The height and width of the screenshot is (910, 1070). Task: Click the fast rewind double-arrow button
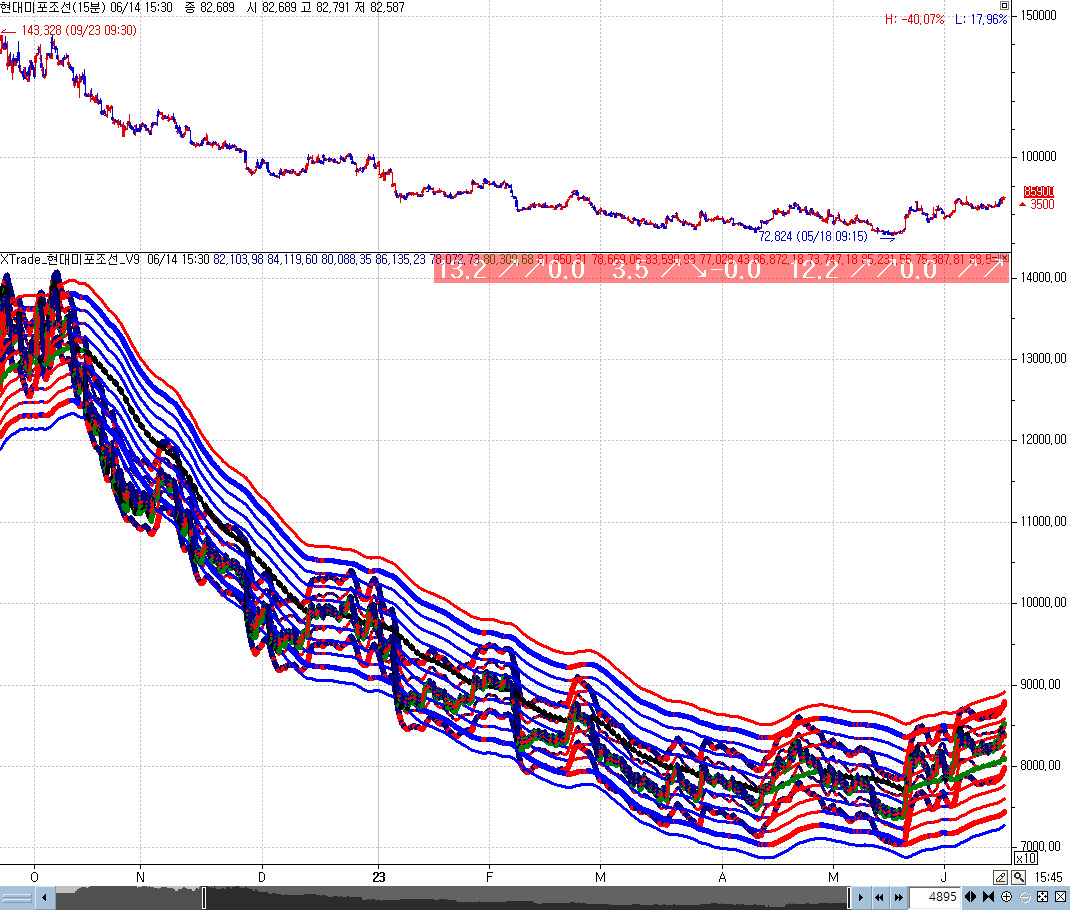879,898
